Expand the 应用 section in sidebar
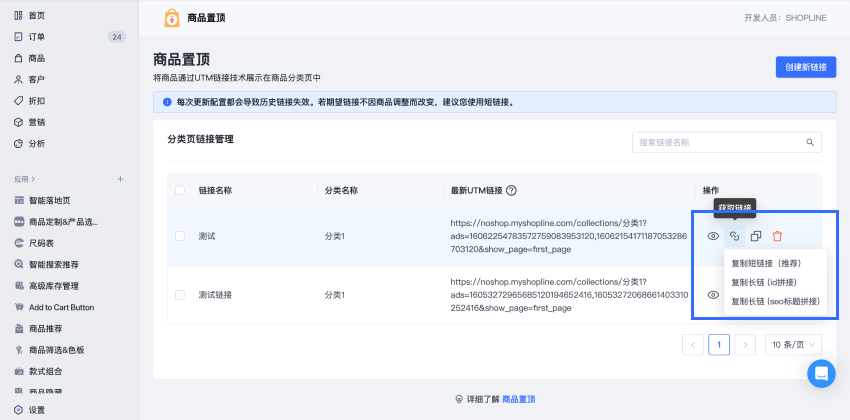This screenshot has height=420, width=850. click(x=25, y=179)
